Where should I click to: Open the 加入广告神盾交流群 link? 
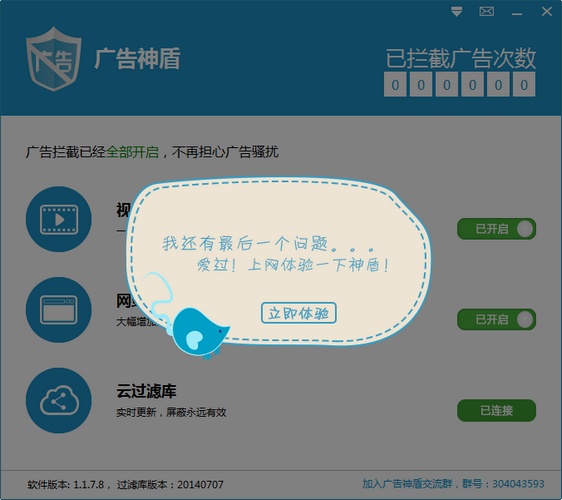point(453,484)
